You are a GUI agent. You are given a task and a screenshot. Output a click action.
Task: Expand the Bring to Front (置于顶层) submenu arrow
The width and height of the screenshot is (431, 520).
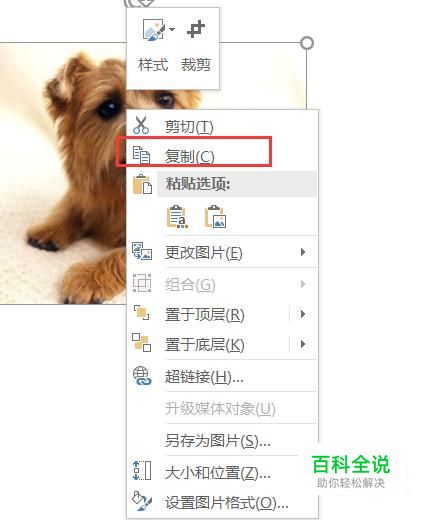(x=303, y=314)
